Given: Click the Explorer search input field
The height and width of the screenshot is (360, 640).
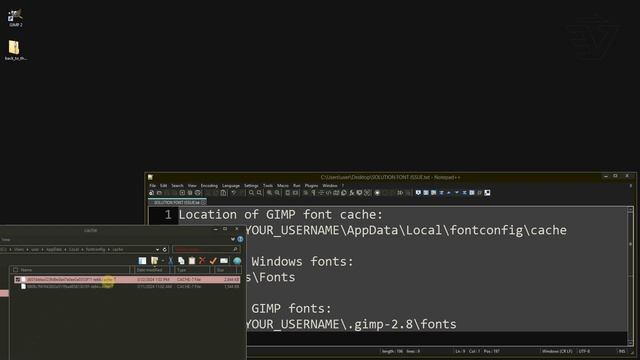Looking at the screenshot, I should 206,249.
